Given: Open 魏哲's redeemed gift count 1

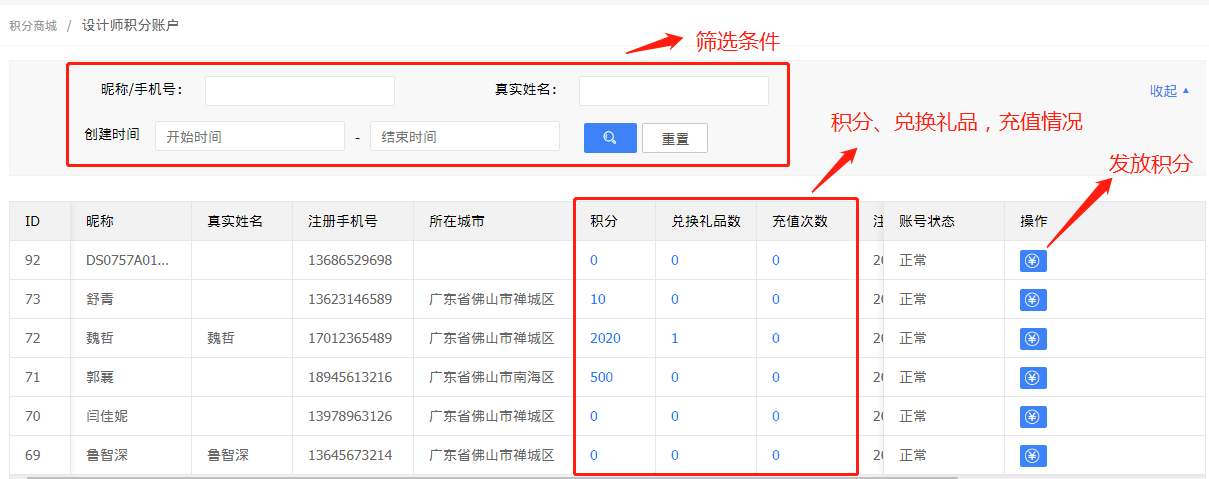Looking at the screenshot, I should pos(675,339).
